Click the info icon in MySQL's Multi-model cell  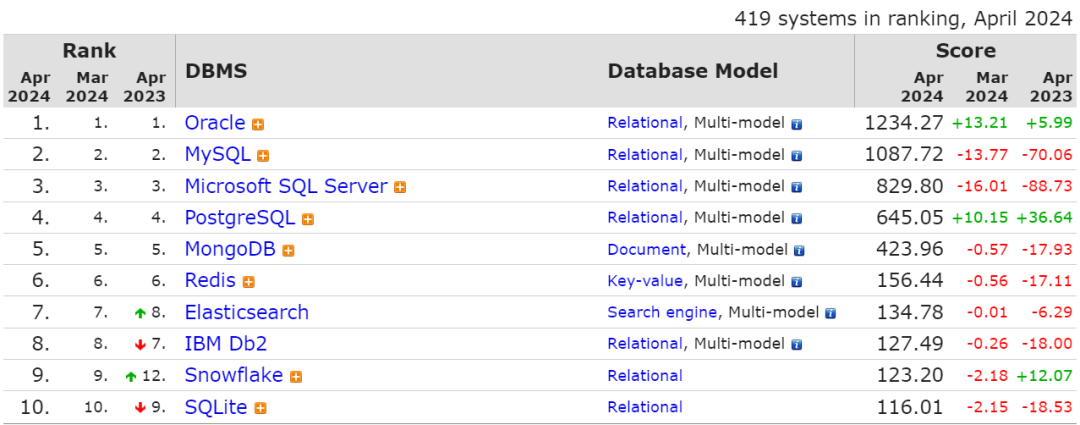click(x=797, y=156)
